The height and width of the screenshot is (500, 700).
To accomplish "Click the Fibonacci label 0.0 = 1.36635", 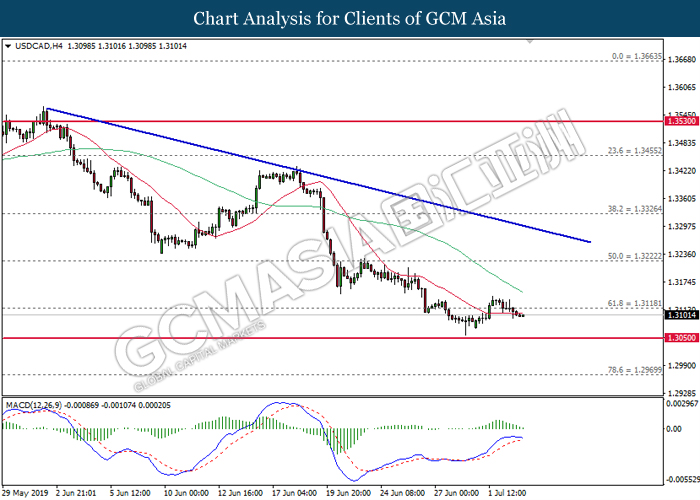I will click(637, 56).
